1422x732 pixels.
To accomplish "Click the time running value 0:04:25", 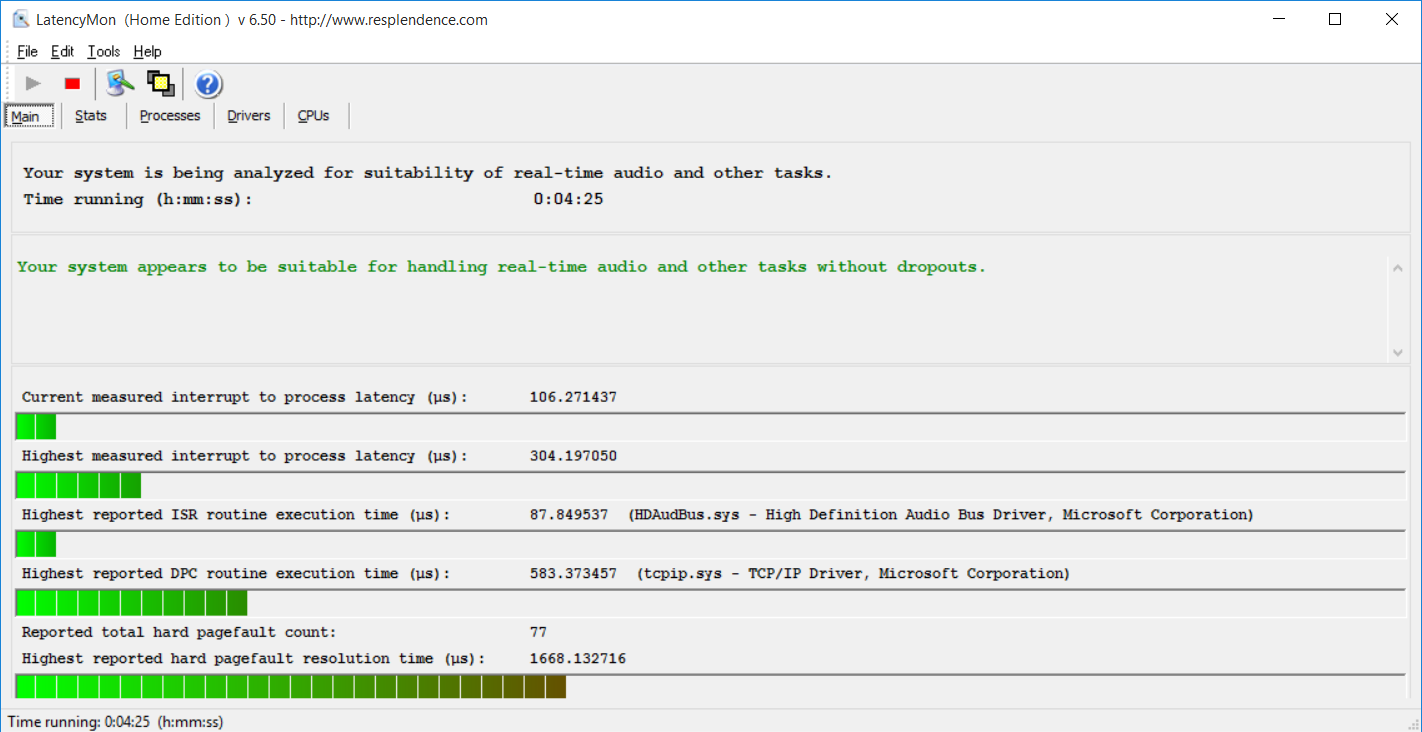I will [568, 199].
